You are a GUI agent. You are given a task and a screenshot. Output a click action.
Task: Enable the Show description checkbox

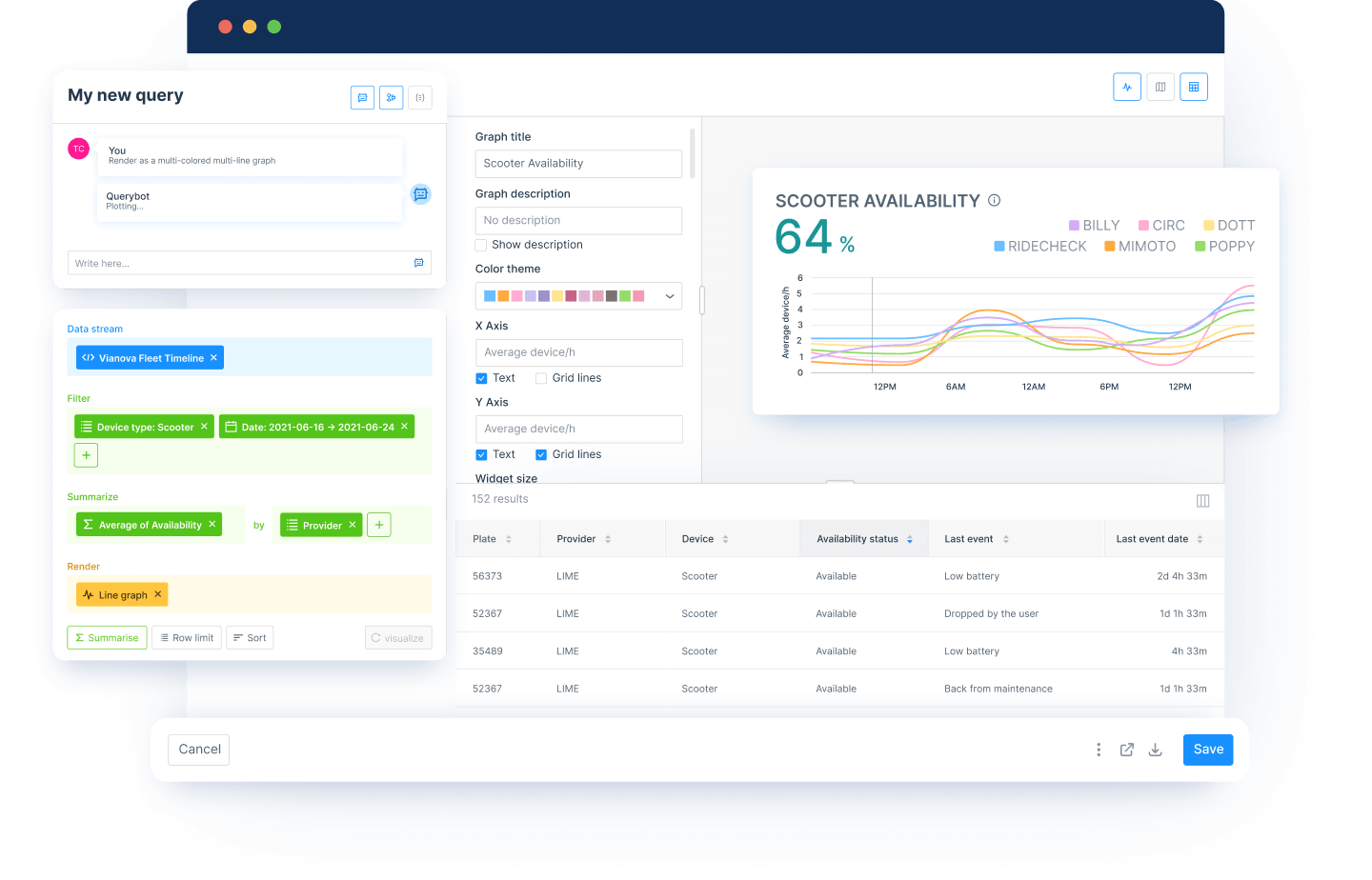[x=481, y=245]
